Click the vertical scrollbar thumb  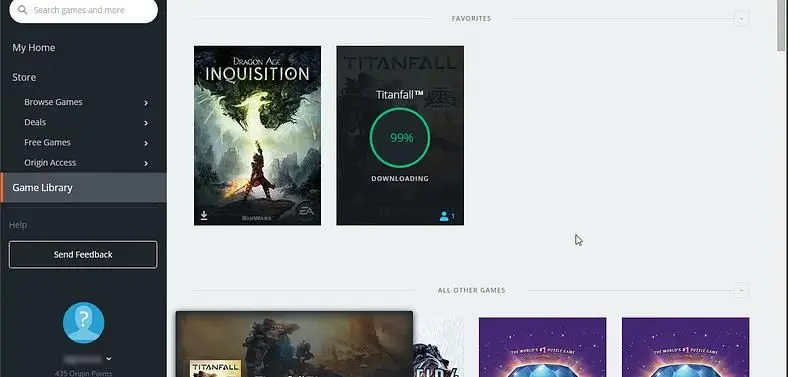[780, 25]
